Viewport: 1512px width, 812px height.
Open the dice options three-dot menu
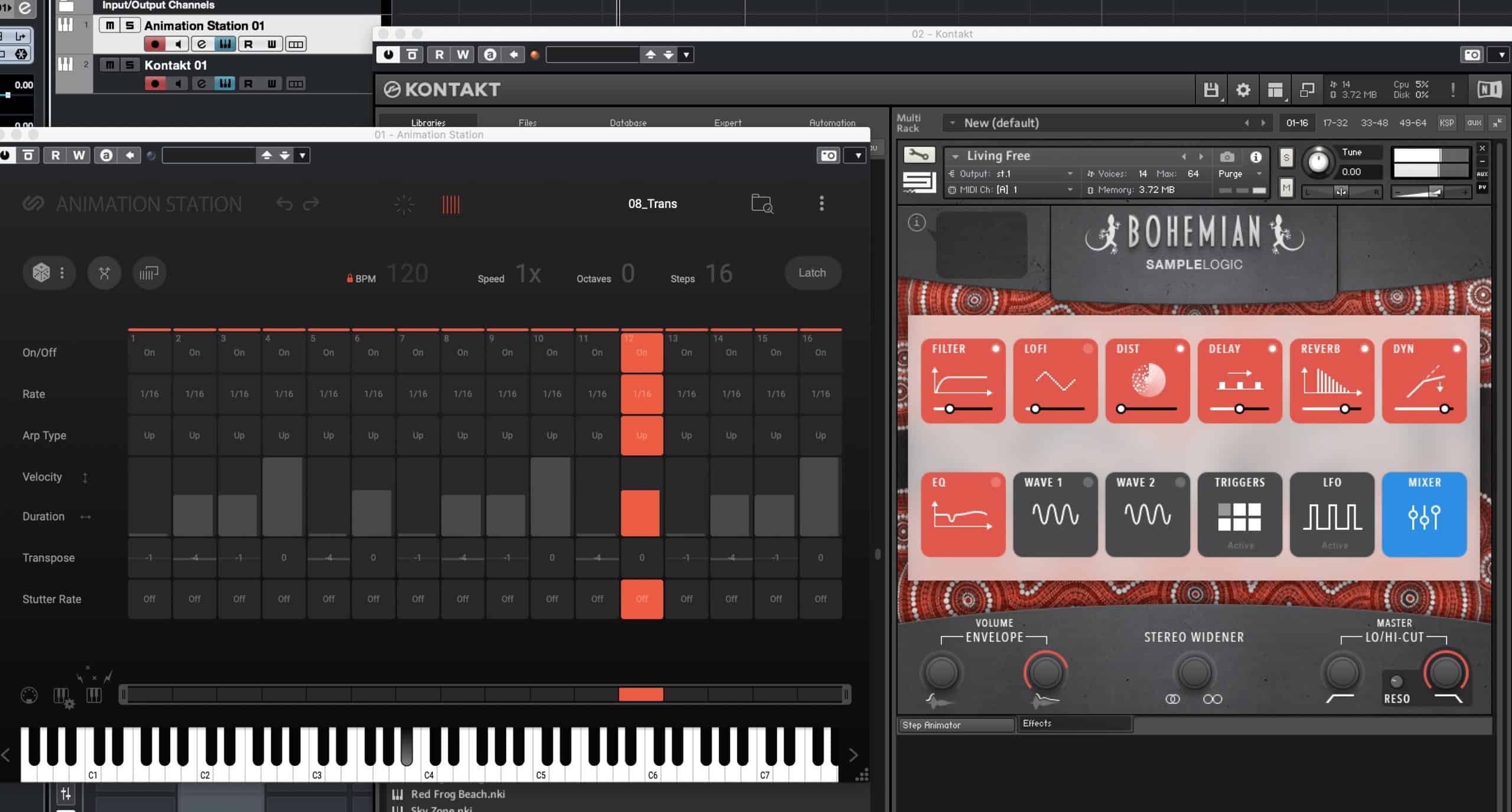pos(62,273)
